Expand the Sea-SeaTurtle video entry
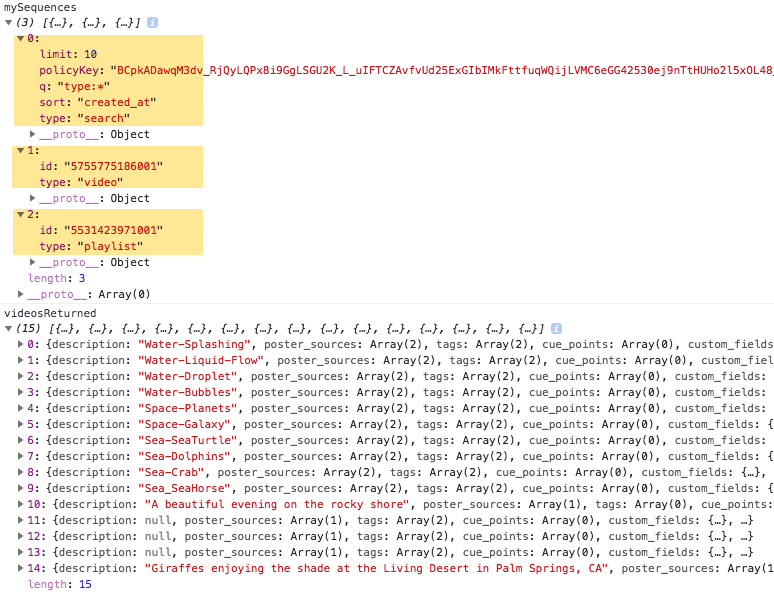774x594 pixels. tap(21, 440)
